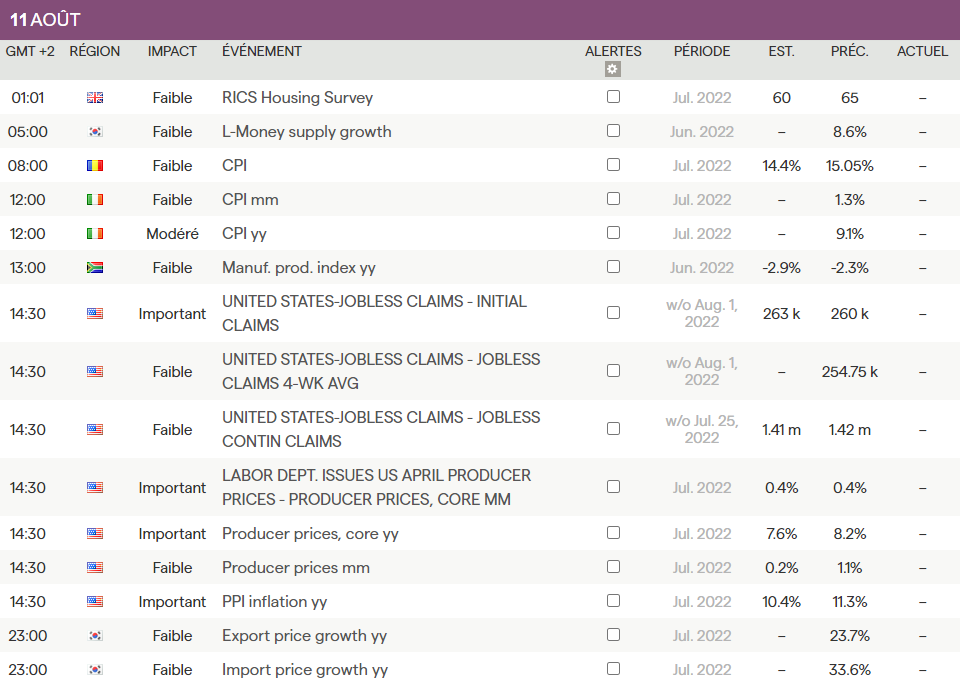Click the US flag beside PPI inflation yy
The height and width of the screenshot is (693, 960).
click(x=95, y=602)
